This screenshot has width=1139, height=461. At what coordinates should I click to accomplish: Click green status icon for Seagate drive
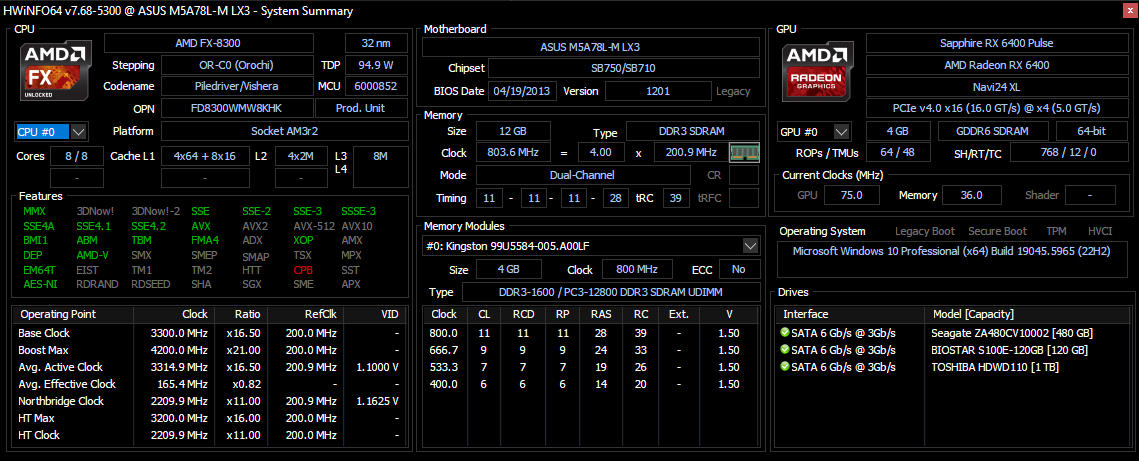785,333
